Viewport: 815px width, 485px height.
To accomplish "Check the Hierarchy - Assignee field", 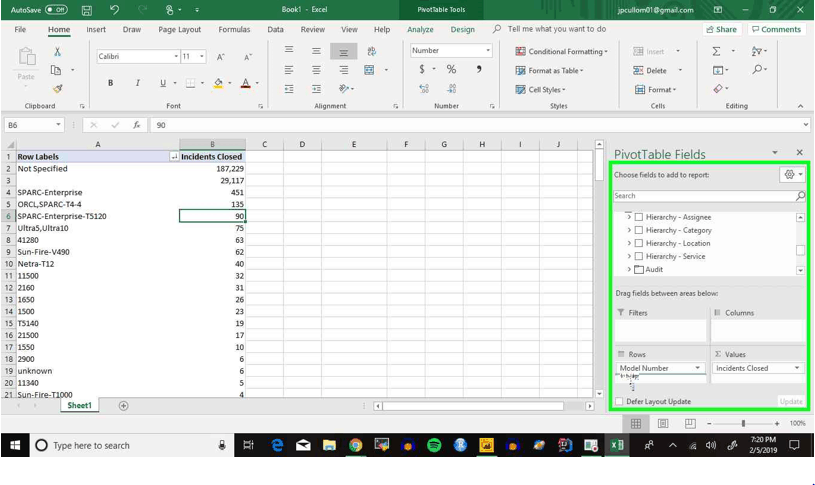I will 639,217.
